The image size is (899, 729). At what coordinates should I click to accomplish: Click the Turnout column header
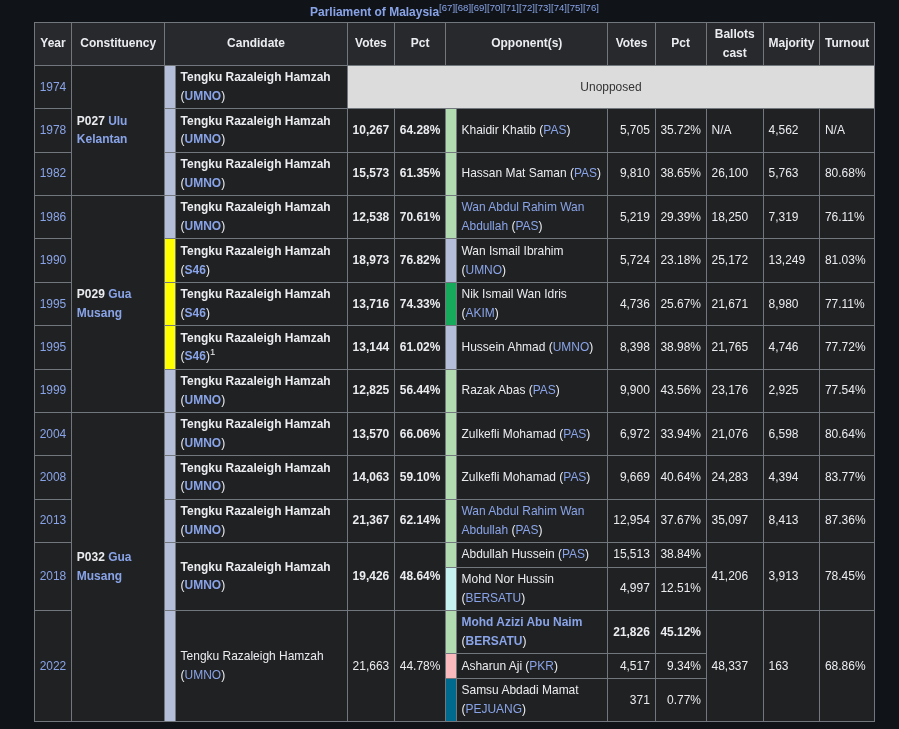[x=847, y=44]
